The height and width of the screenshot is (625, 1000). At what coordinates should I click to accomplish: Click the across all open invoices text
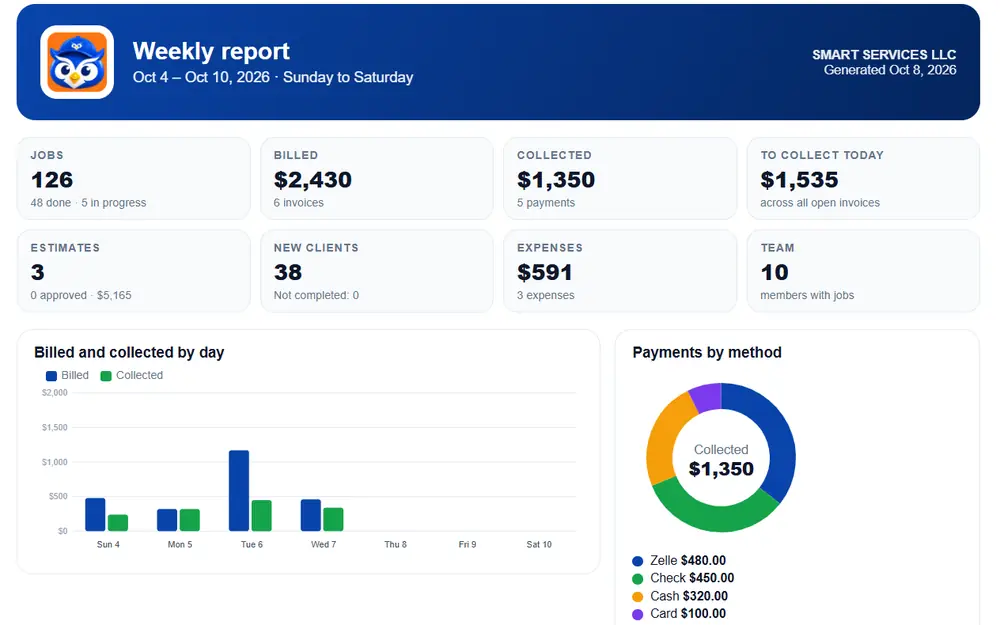pyautogui.click(x=820, y=203)
